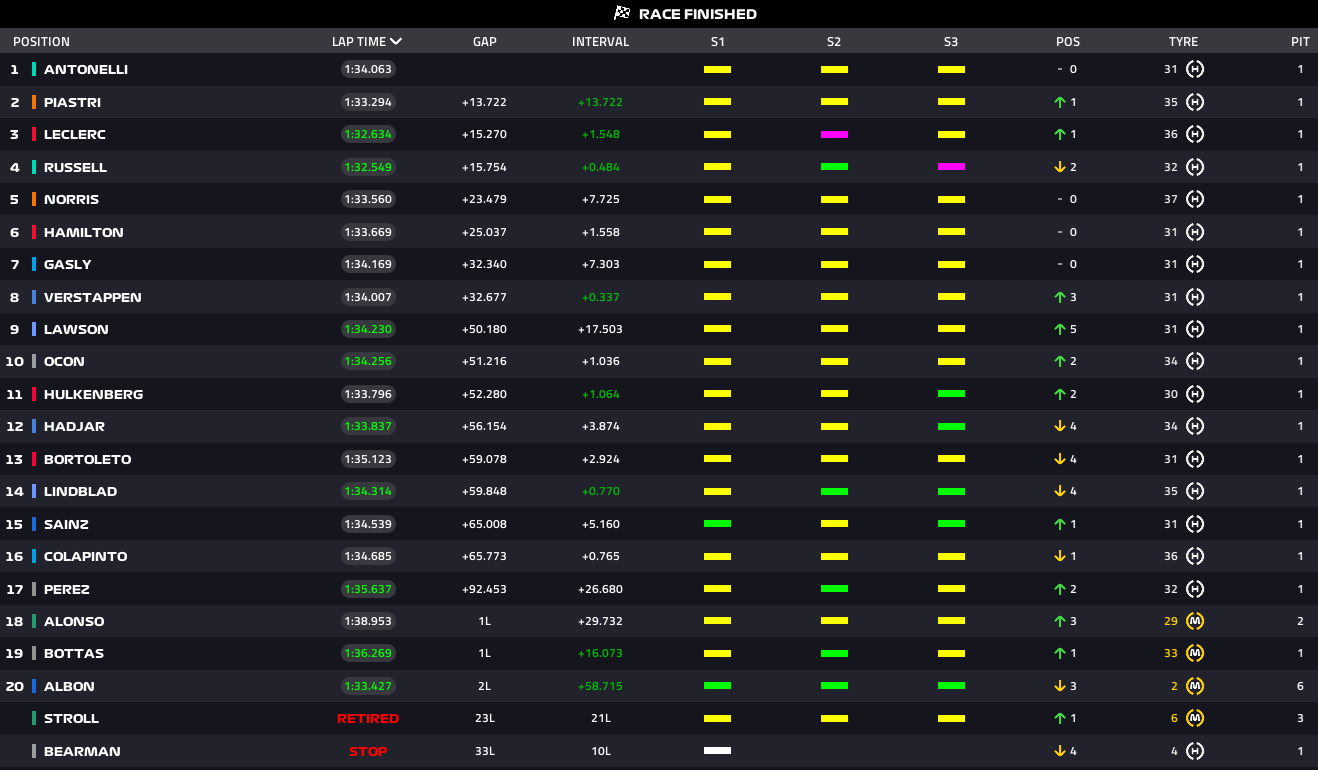Click Albon's lap time 1:33.427
The image size is (1318, 770).
tap(368, 686)
